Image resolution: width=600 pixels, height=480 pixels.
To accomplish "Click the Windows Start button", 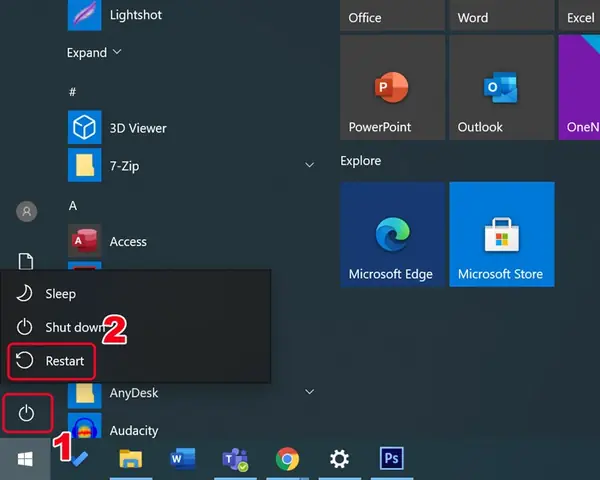I will coord(25,459).
